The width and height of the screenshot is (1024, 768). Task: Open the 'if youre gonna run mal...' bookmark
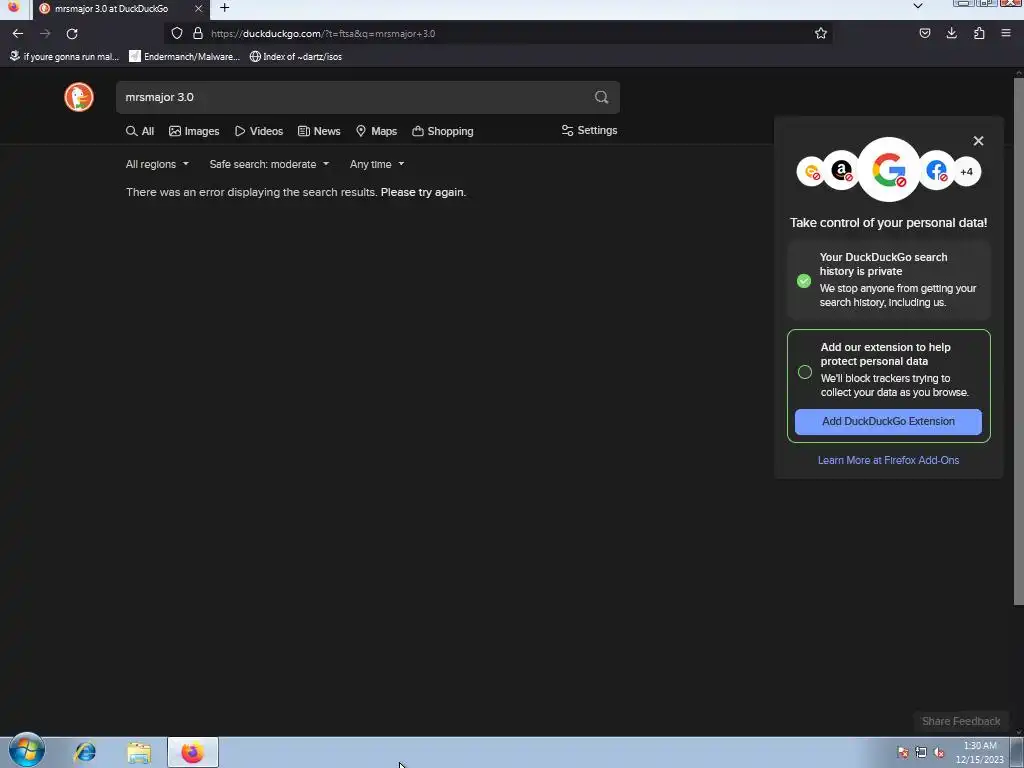[x=64, y=57]
